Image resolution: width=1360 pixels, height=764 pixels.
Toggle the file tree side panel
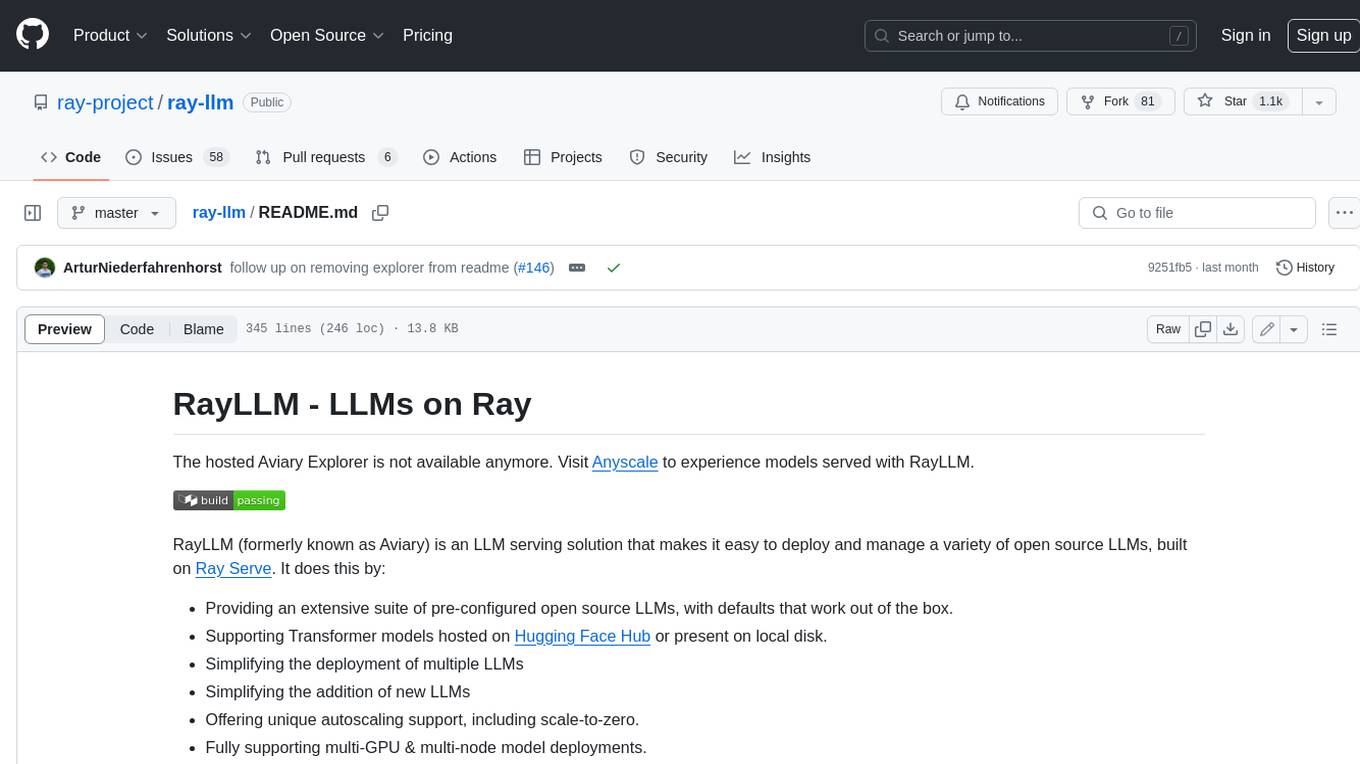[33, 213]
